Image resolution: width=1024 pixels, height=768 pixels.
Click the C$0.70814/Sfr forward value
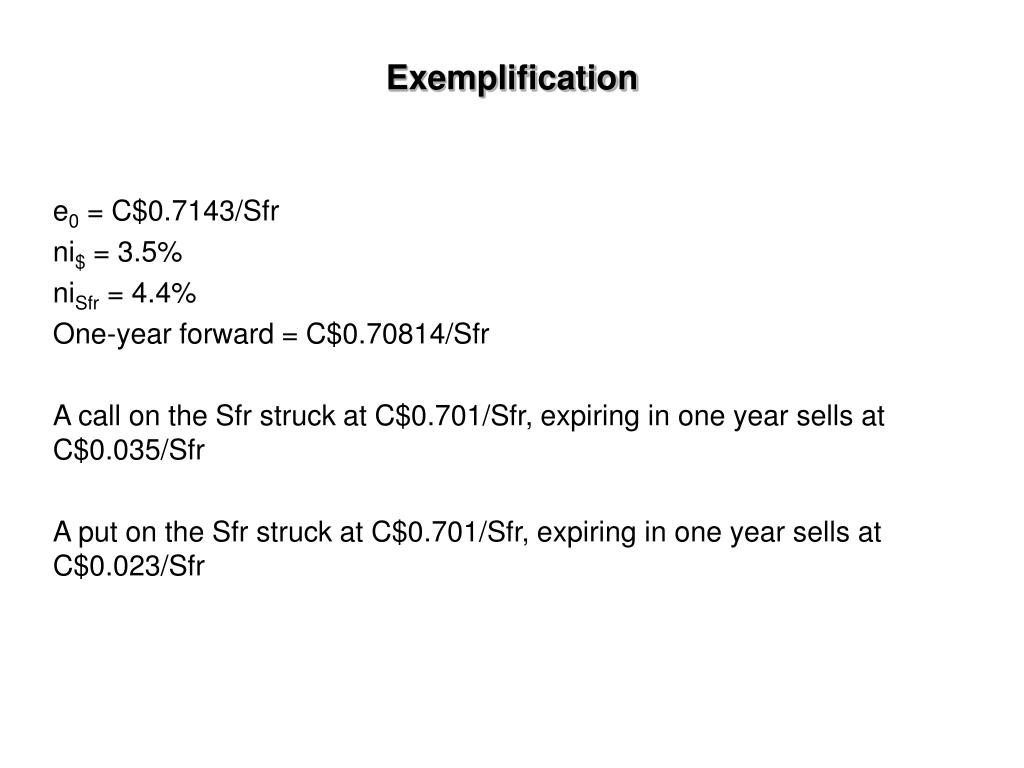pyautogui.click(x=397, y=334)
